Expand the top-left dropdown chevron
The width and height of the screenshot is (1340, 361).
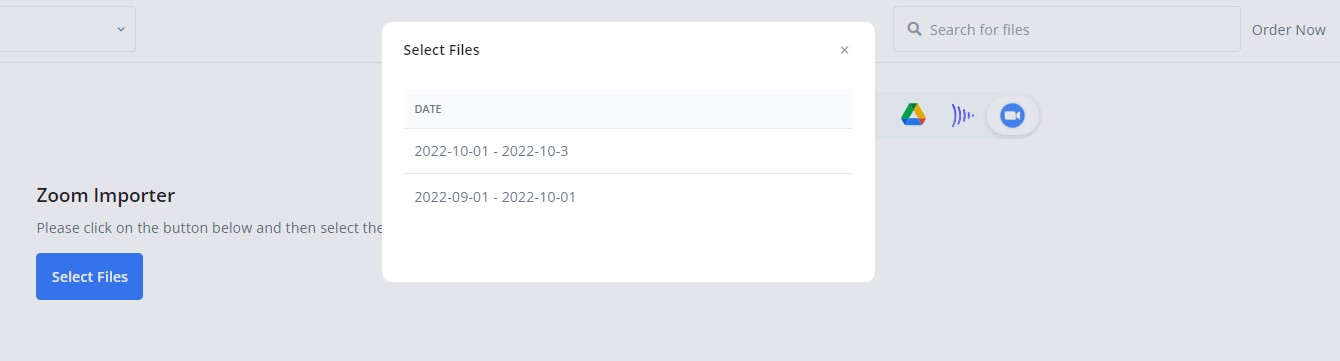[121, 29]
